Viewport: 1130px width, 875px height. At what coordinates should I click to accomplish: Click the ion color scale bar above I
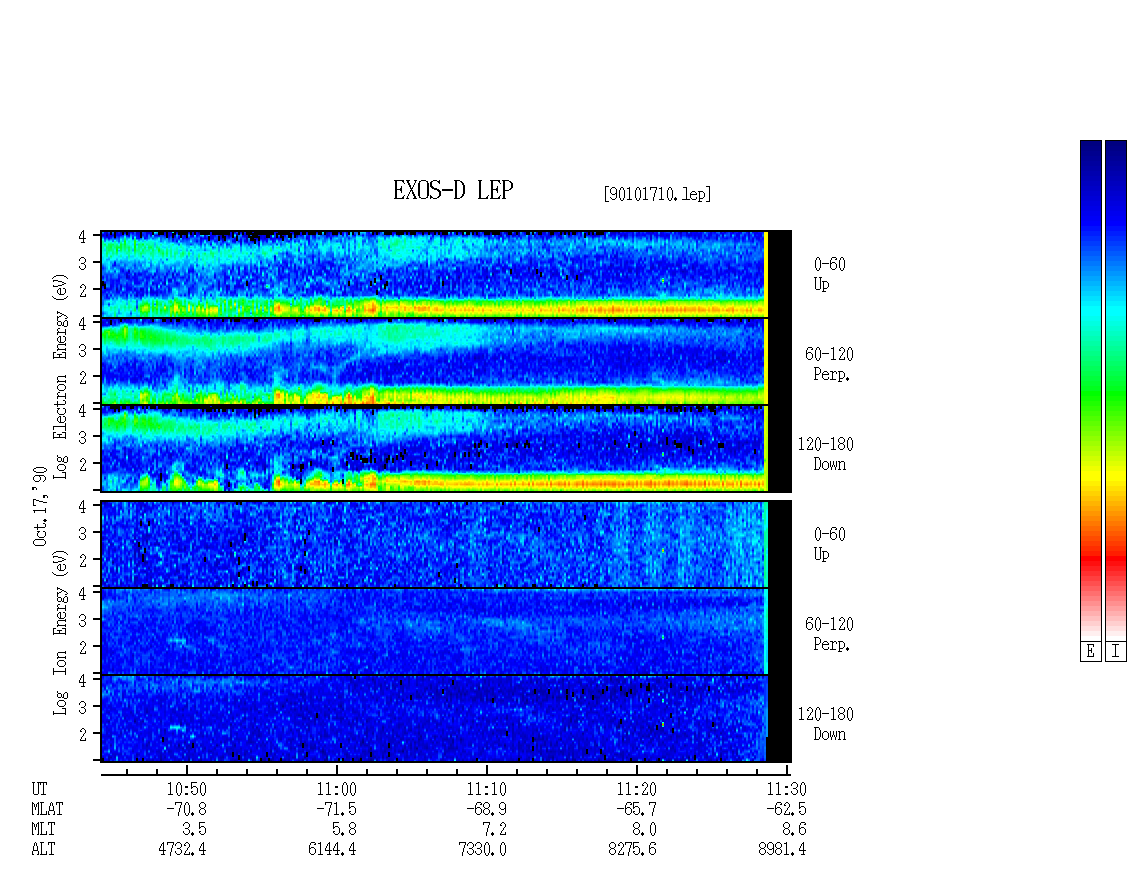pos(1116,390)
